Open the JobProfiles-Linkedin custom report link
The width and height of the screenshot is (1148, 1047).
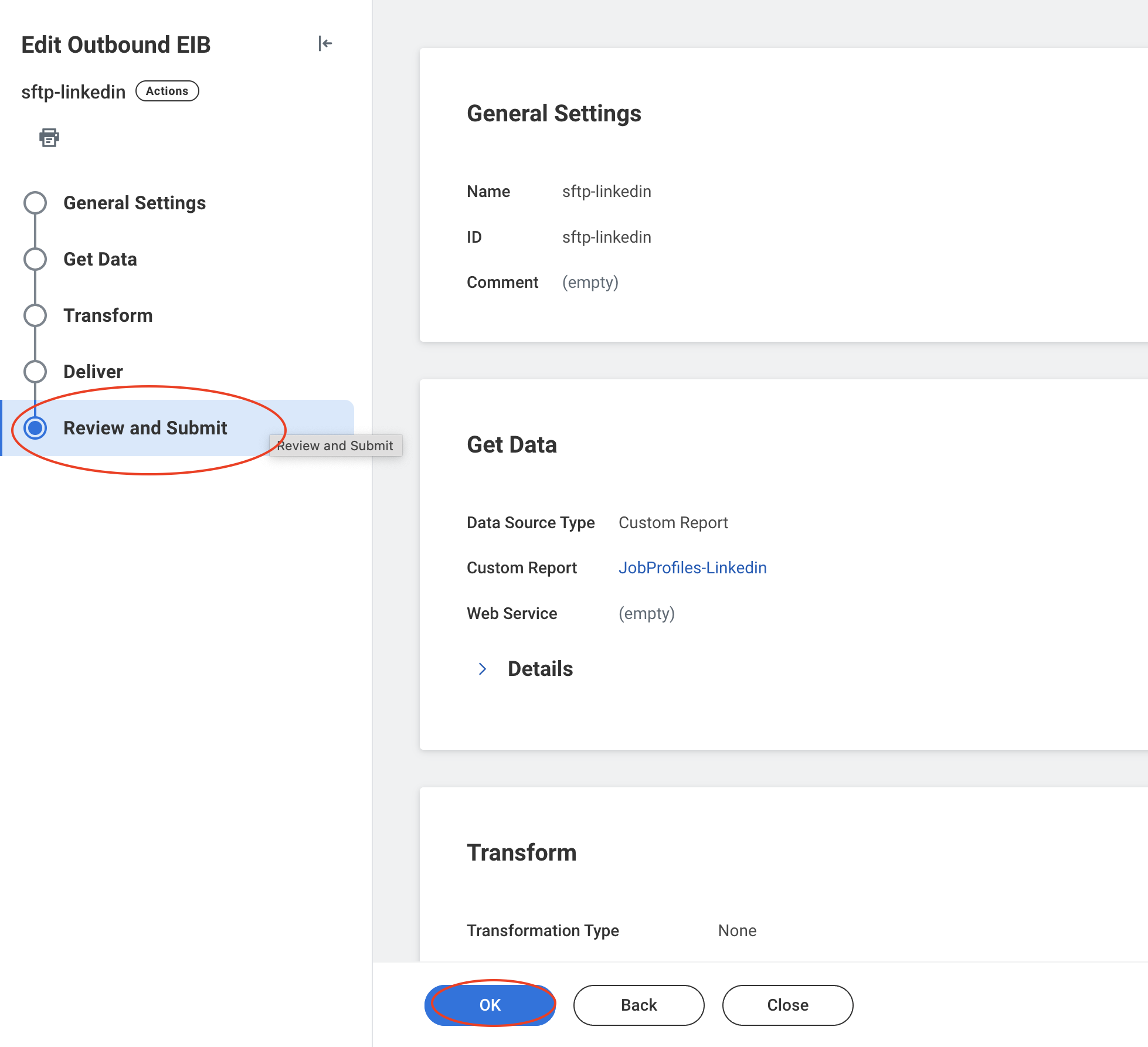tap(692, 567)
